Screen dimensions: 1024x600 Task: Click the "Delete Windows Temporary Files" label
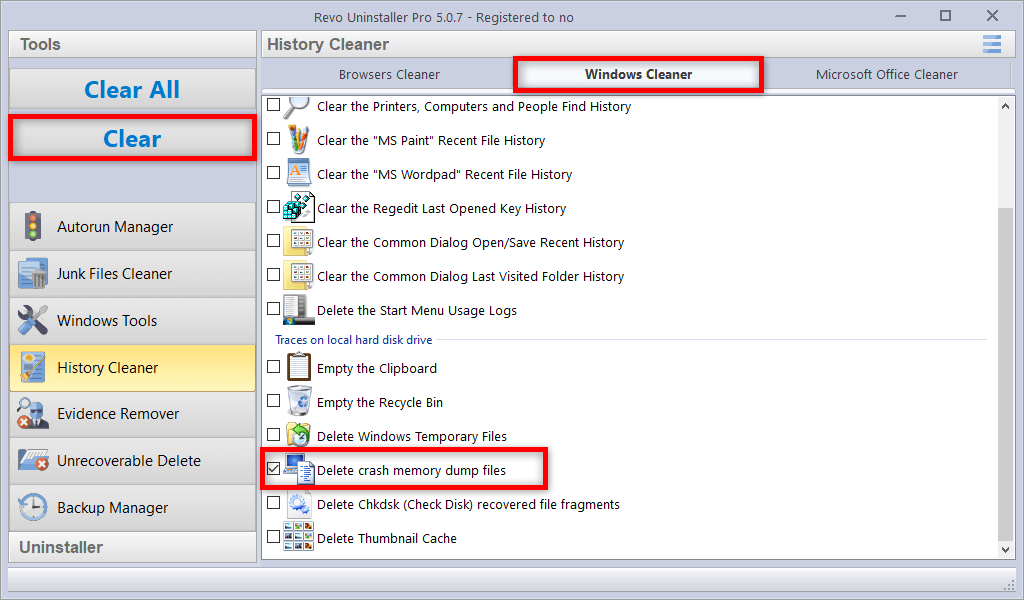tap(411, 436)
